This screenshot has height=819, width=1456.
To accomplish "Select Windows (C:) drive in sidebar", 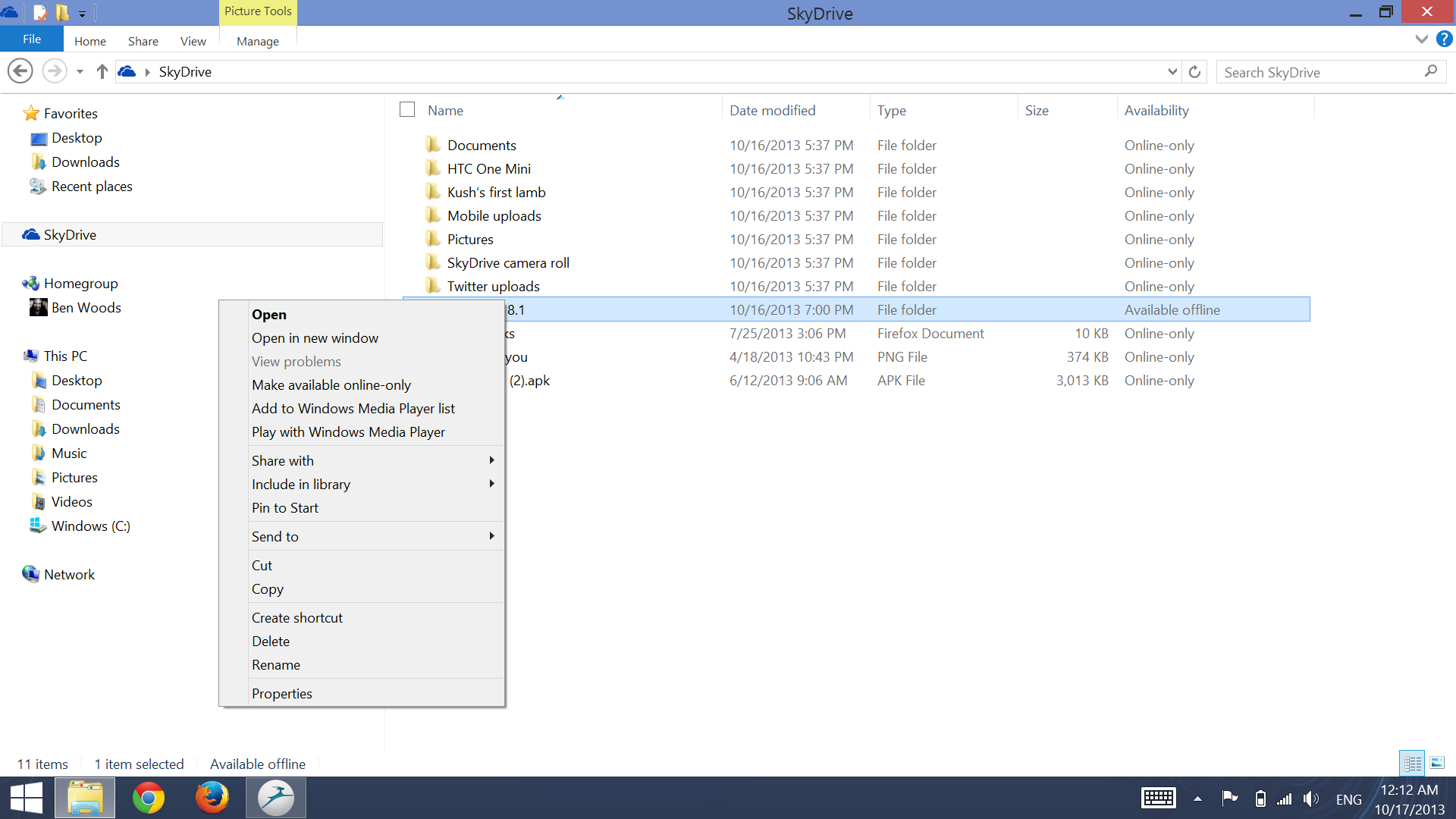I will [90, 526].
